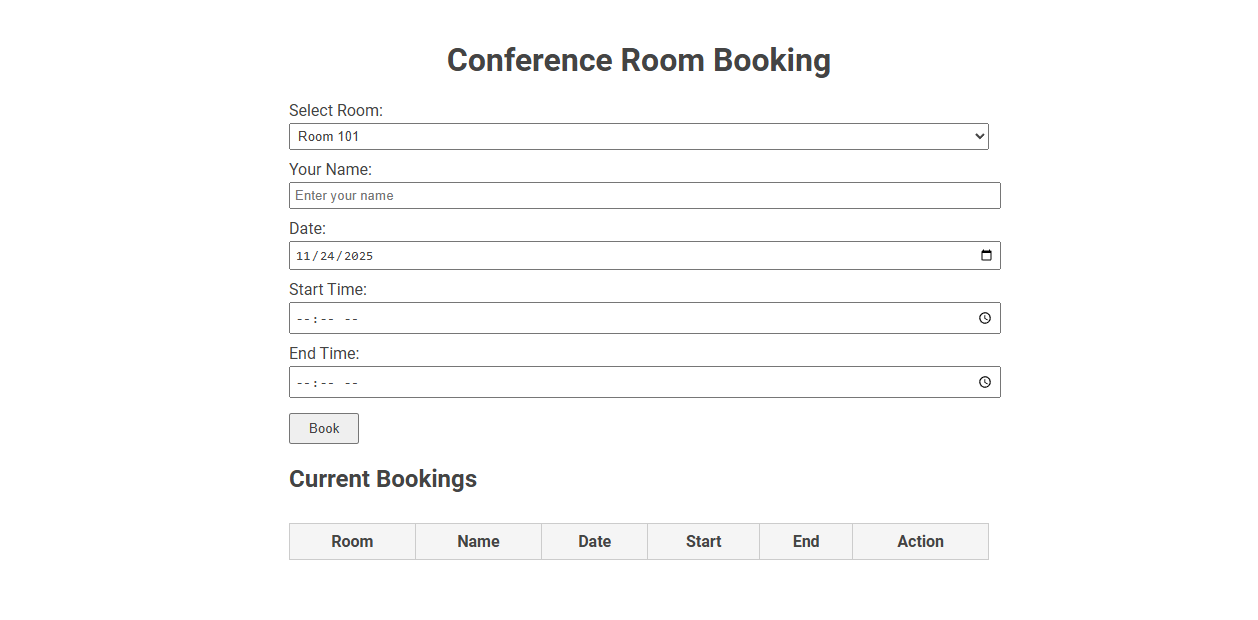Open the calendar picker for the Date field
This screenshot has width=1258, height=620.
coord(985,255)
